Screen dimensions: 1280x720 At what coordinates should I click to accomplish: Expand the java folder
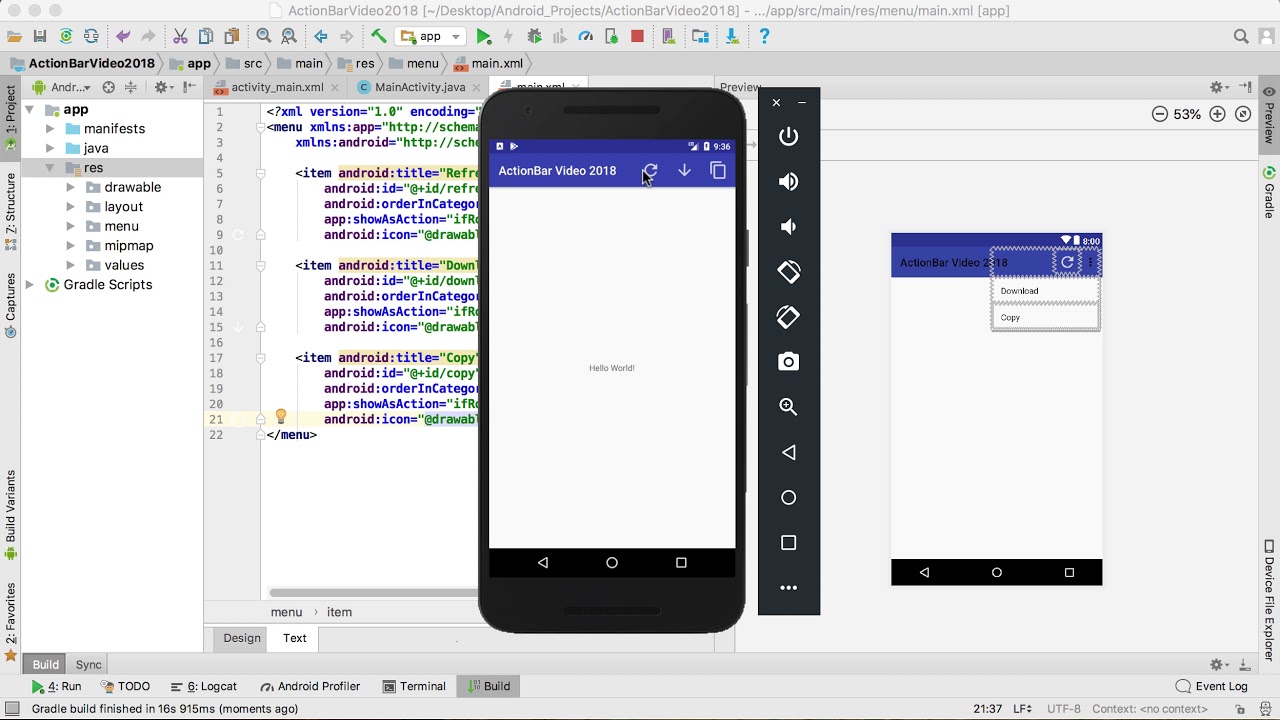point(50,148)
